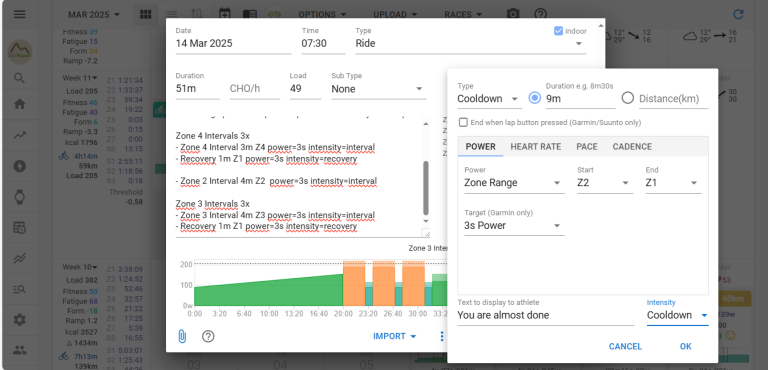
Task: Click the Date field showing 14 Mar 2025
Action: point(233,44)
